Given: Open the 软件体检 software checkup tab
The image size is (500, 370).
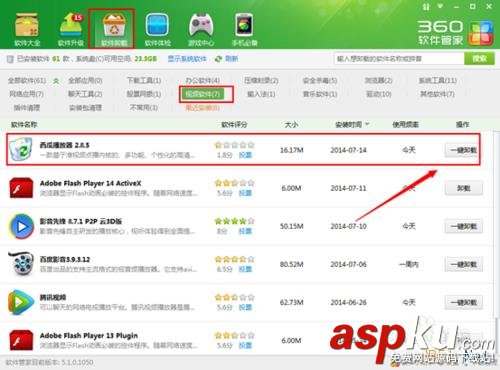Looking at the screenshot, I should coord(157,29).
